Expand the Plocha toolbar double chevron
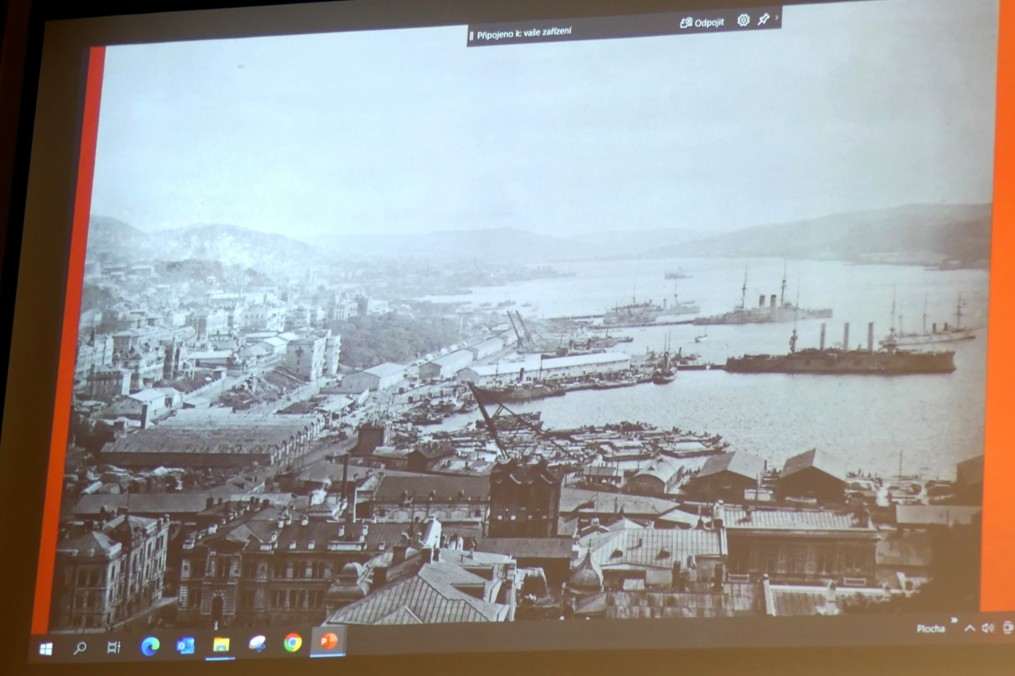 pos(954,621)
